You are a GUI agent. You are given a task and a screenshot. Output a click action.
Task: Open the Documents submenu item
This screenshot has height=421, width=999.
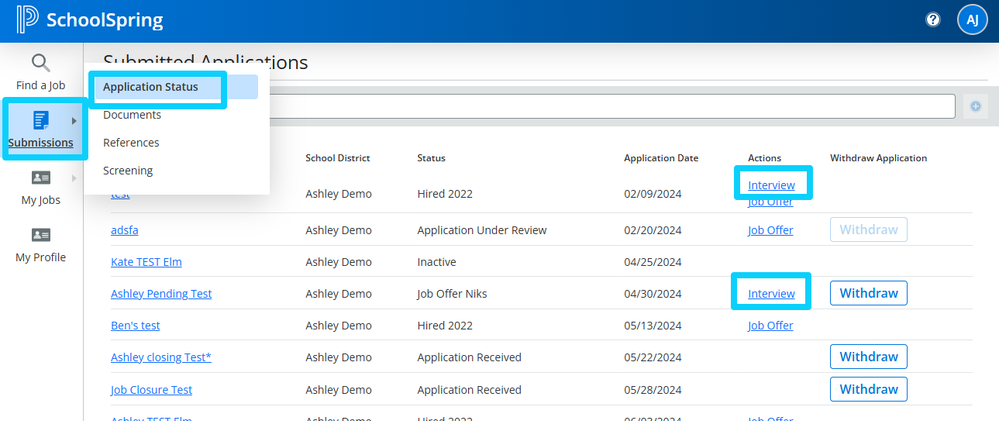pyautogui.click(x=132, y=115)
